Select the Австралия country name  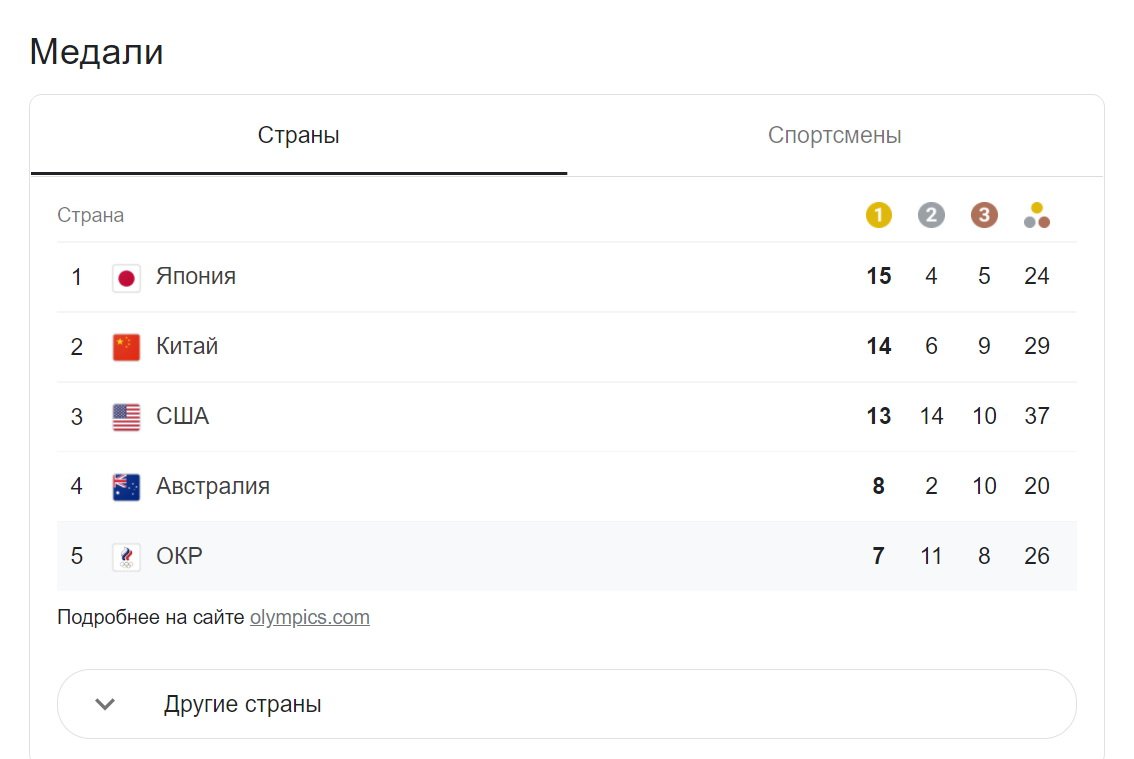pos(213,487)
